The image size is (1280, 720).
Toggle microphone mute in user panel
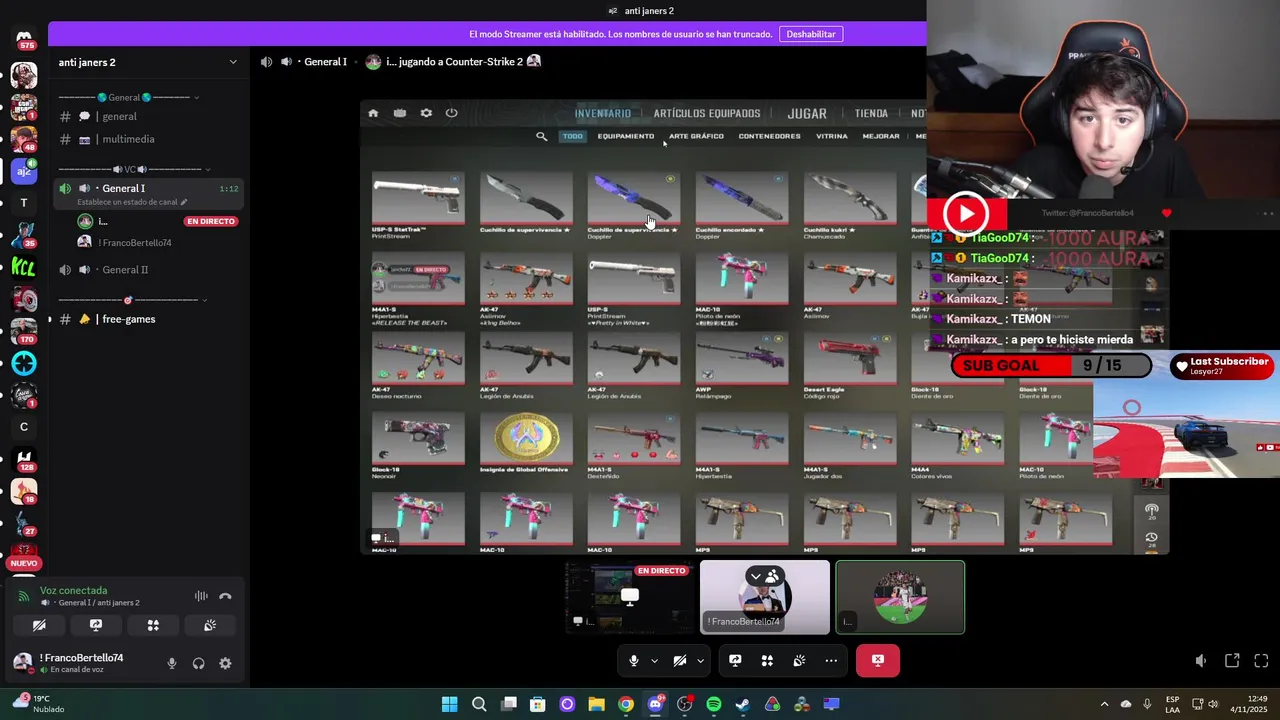pos(172,663)
